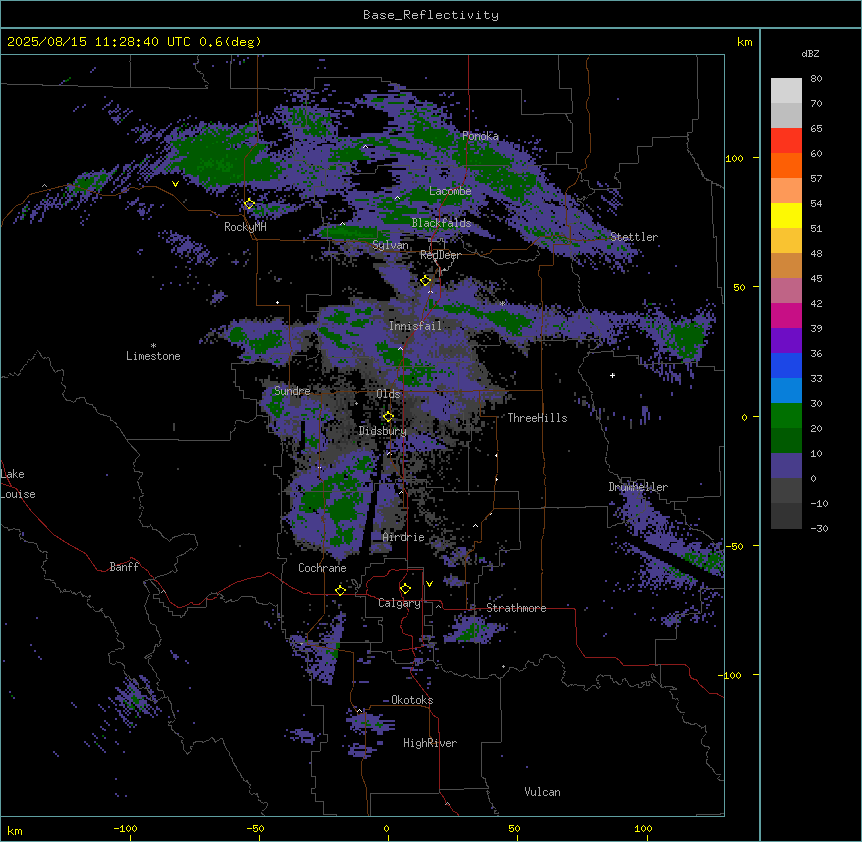Select the magenta 42-39 dBZ legend swatch
862x842 pixels.
786,315
